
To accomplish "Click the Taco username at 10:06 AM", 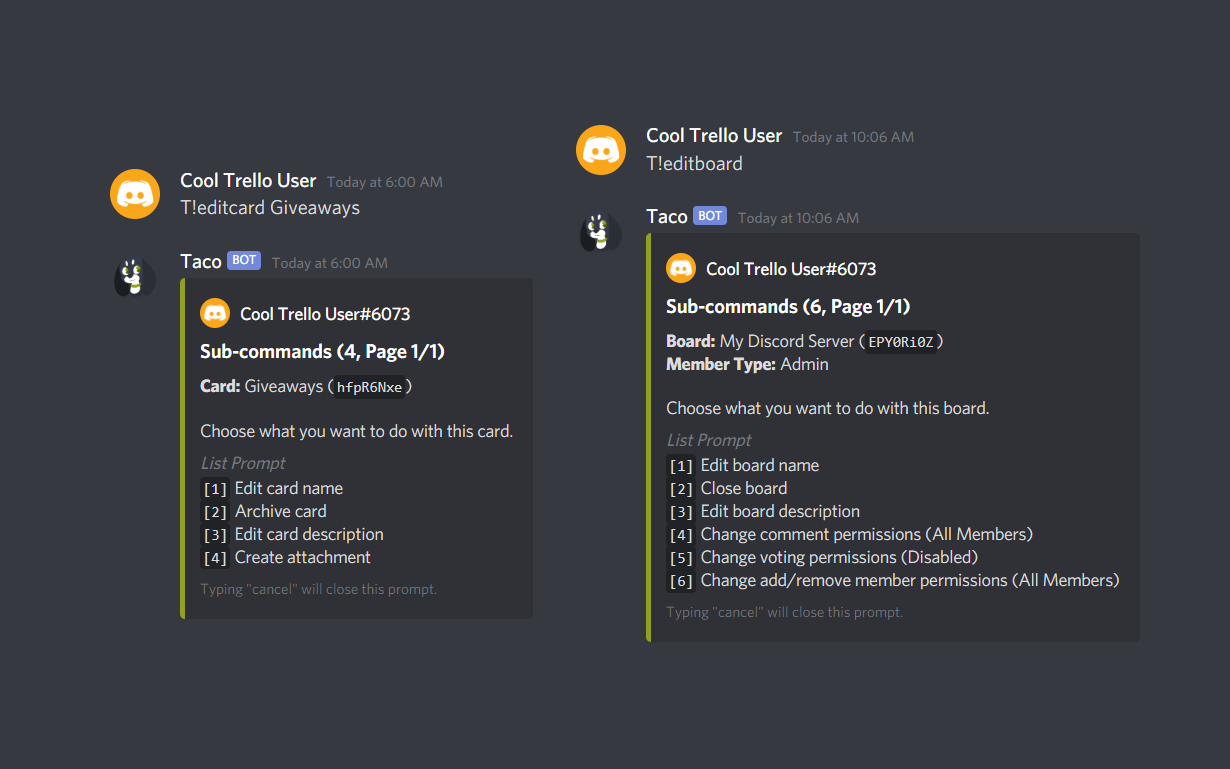I will pos(667,217).
